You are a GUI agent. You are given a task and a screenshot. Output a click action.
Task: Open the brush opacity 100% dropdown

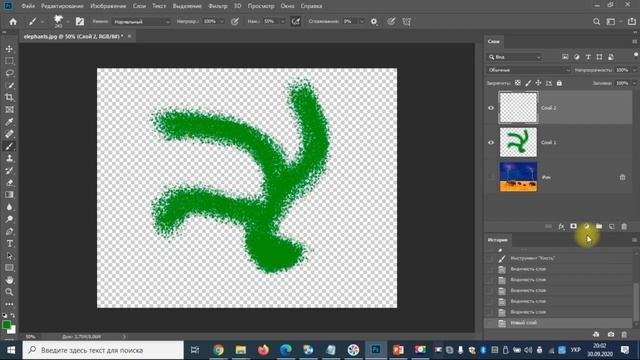click(222, 22)
